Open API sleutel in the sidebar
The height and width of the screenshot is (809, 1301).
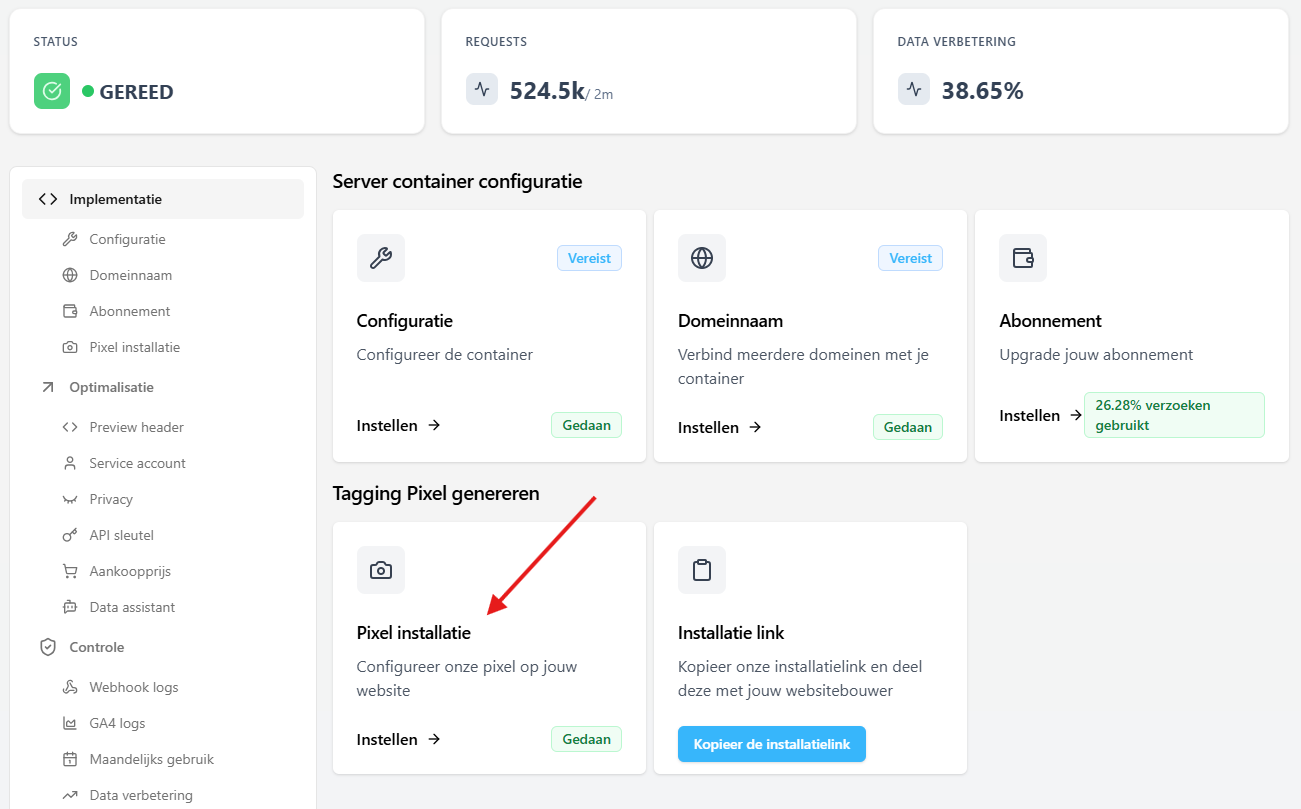click(x=121, y=535)
